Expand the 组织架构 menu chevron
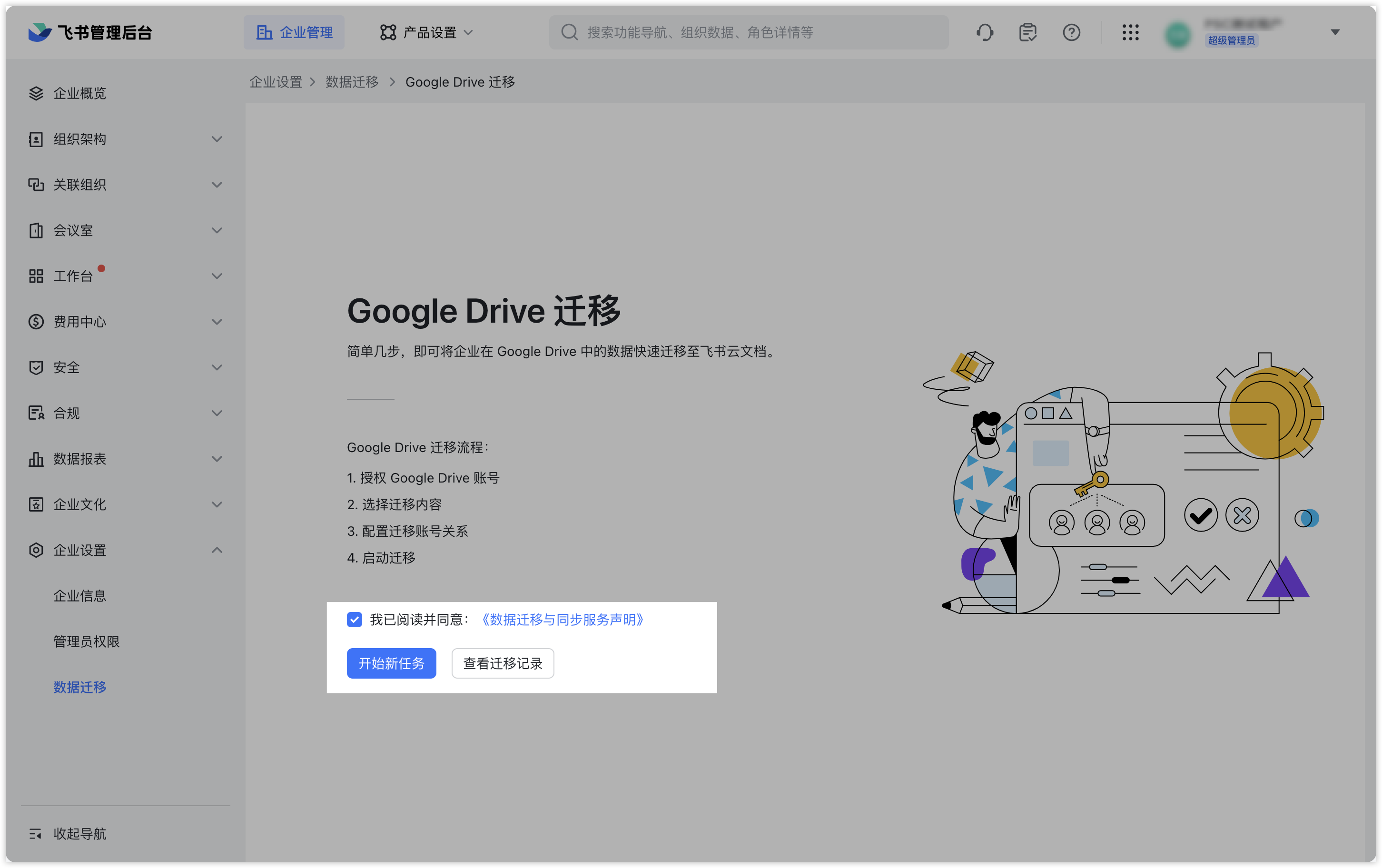The image size is (1382, 868). 217,139
